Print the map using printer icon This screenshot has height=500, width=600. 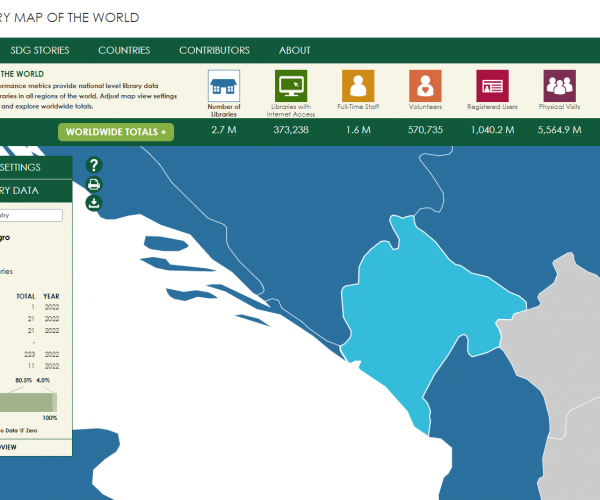pos(93,184)
